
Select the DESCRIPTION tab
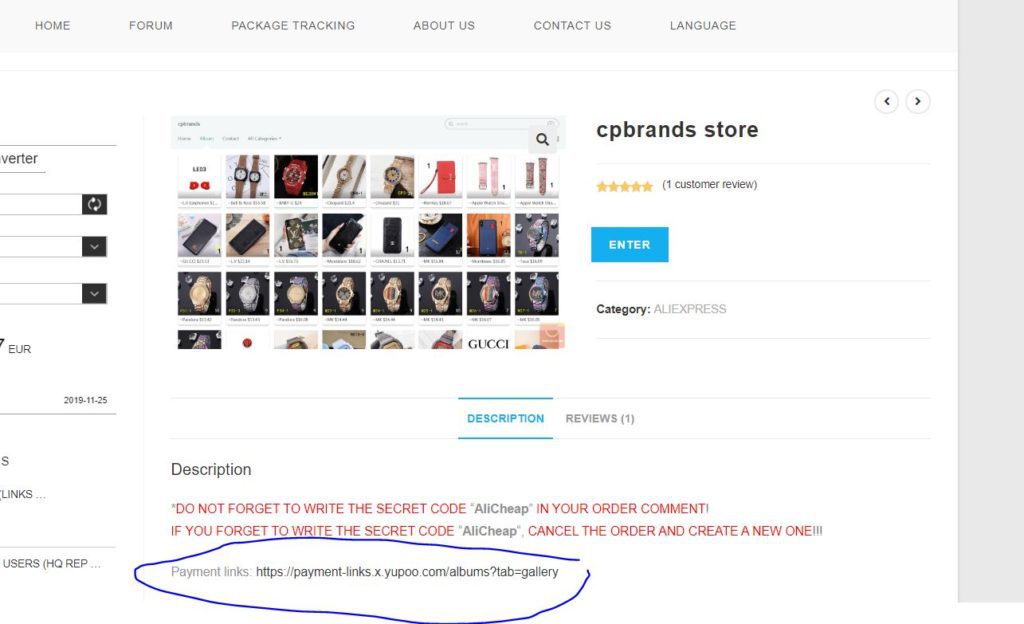[505, 418]
